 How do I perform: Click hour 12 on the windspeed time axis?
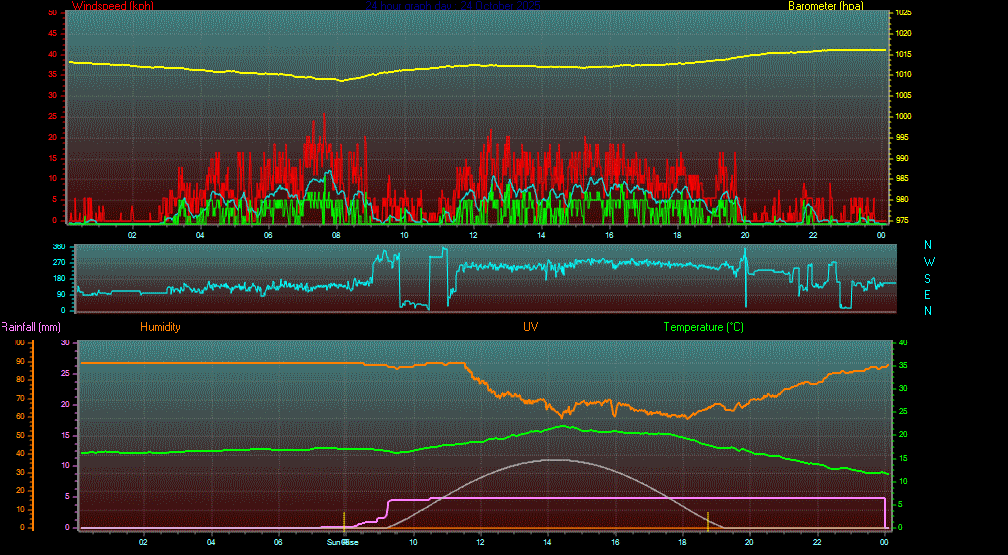(473, 235)
